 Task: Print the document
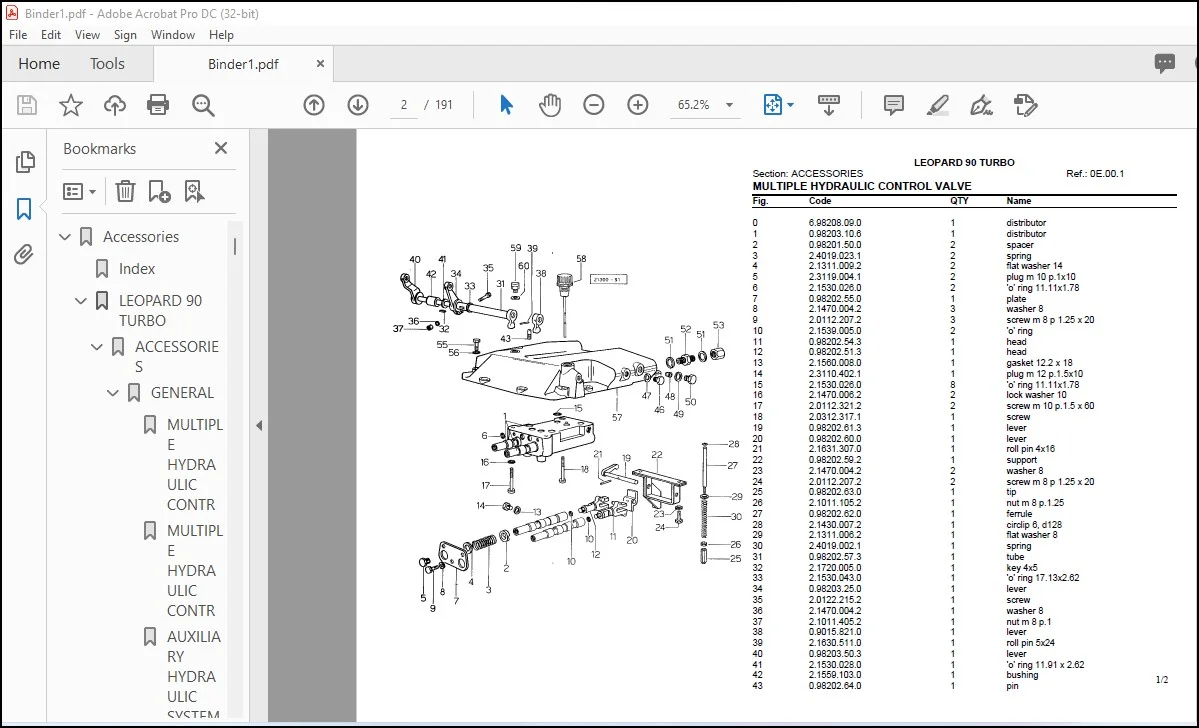click(x=158, y=105)
